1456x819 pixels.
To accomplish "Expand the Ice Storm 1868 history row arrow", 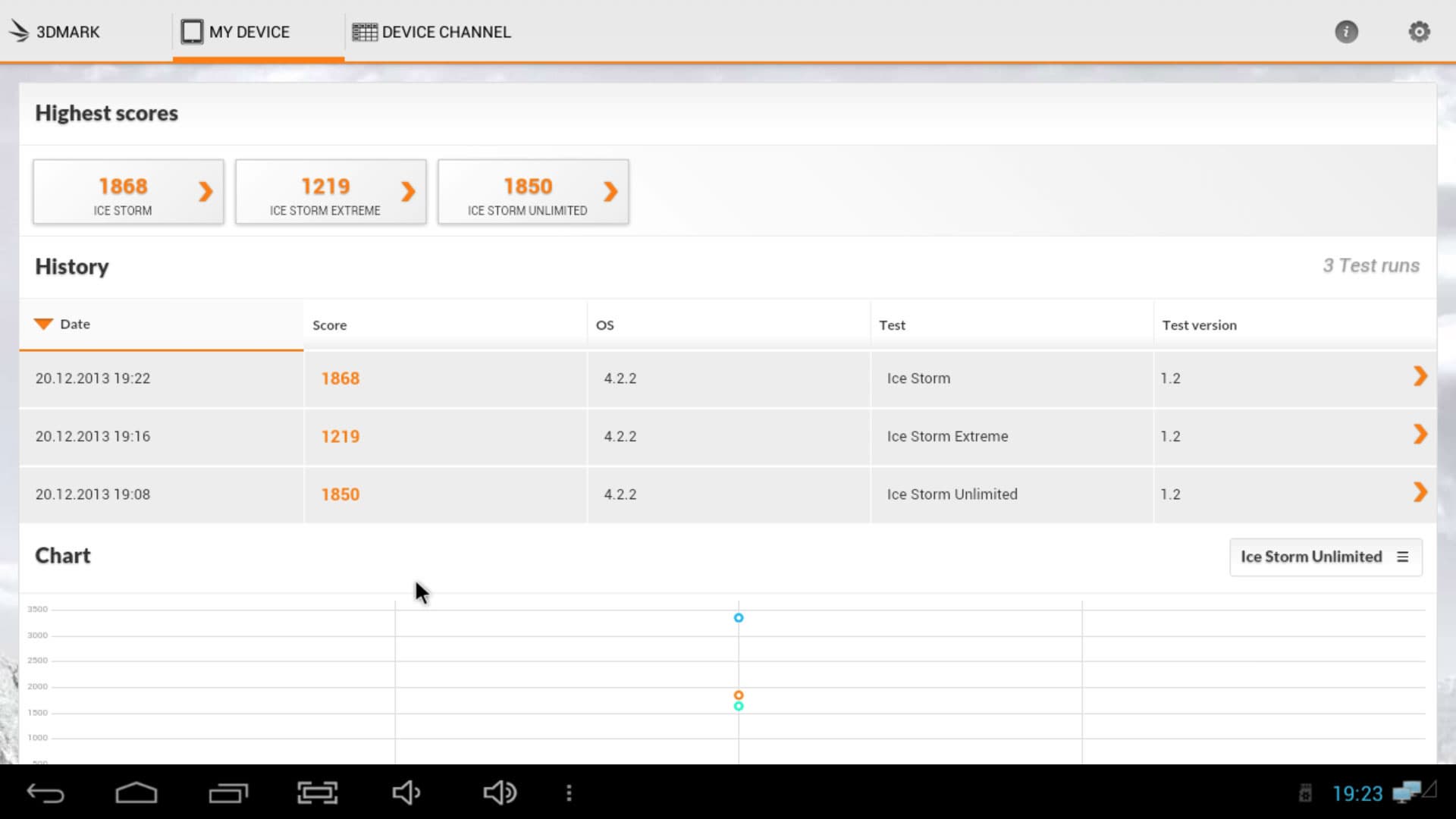I will click(1420, 376).
